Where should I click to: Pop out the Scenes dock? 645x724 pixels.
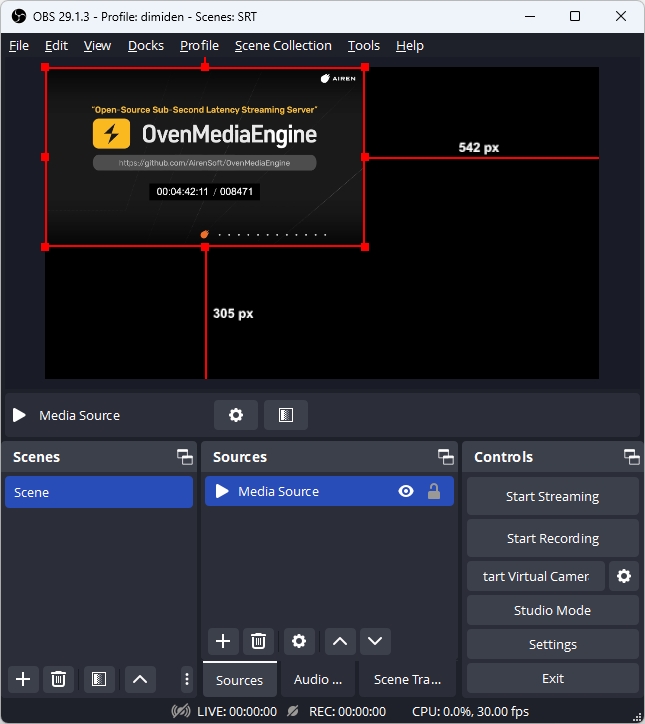[x=185, y=457]
